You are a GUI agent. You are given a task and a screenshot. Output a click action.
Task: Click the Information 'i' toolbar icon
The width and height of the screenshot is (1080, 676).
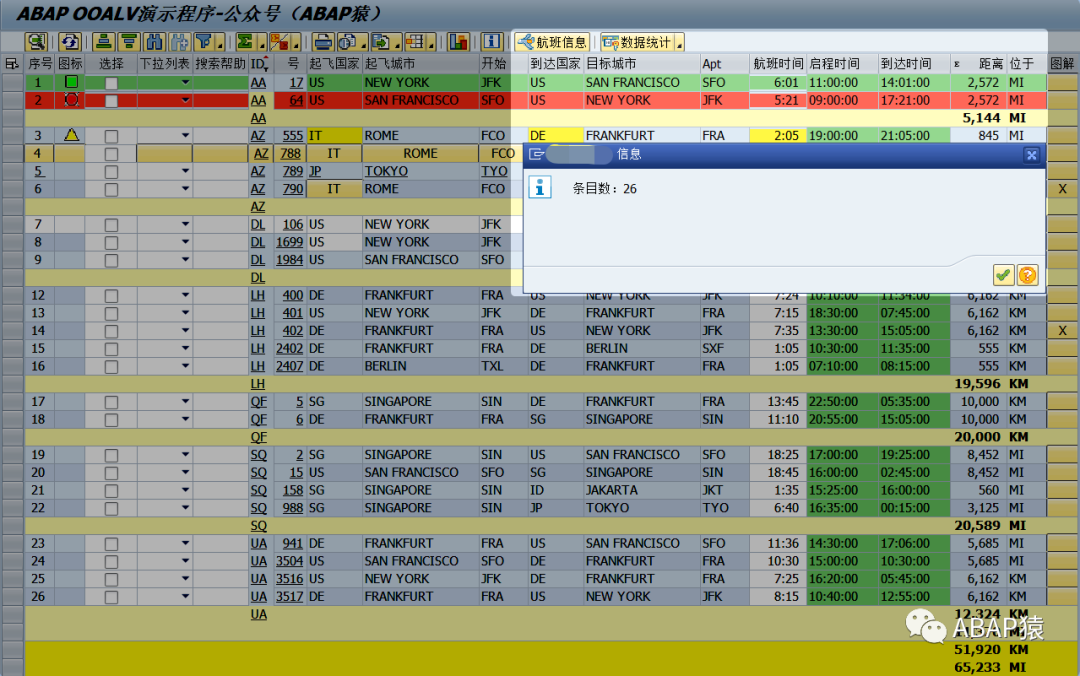pos(492,42)
